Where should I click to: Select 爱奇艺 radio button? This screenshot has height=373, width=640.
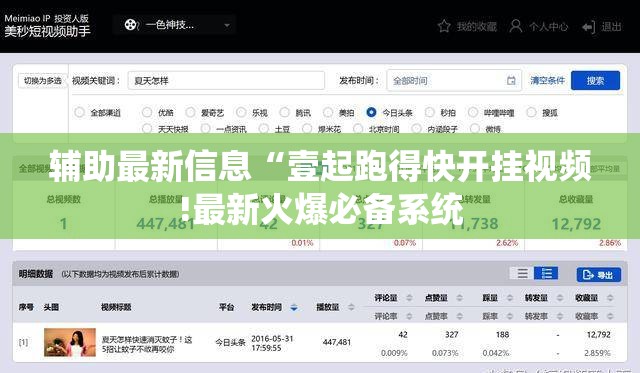(190, 112)
